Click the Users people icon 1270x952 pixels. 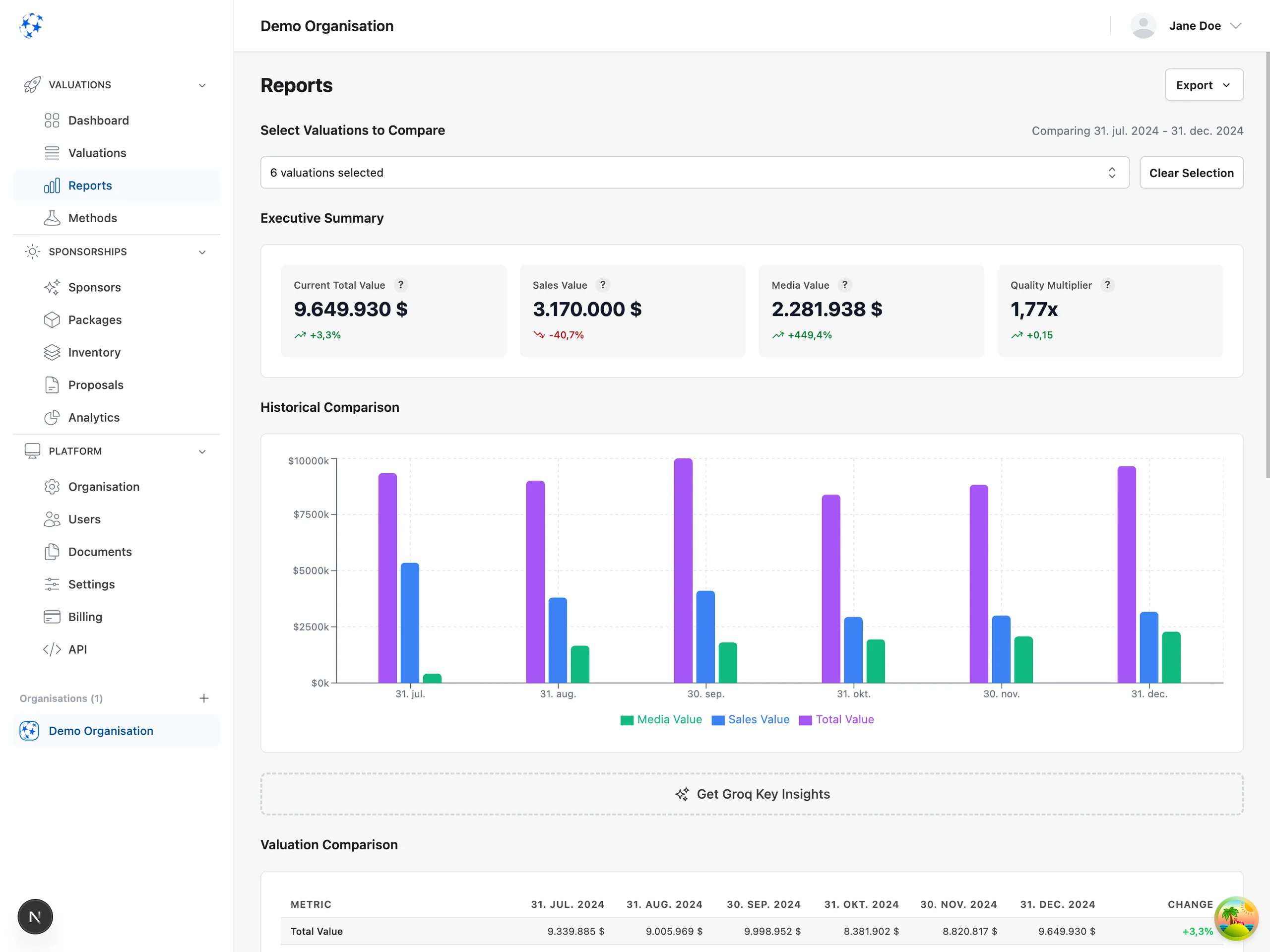point(52,519)
